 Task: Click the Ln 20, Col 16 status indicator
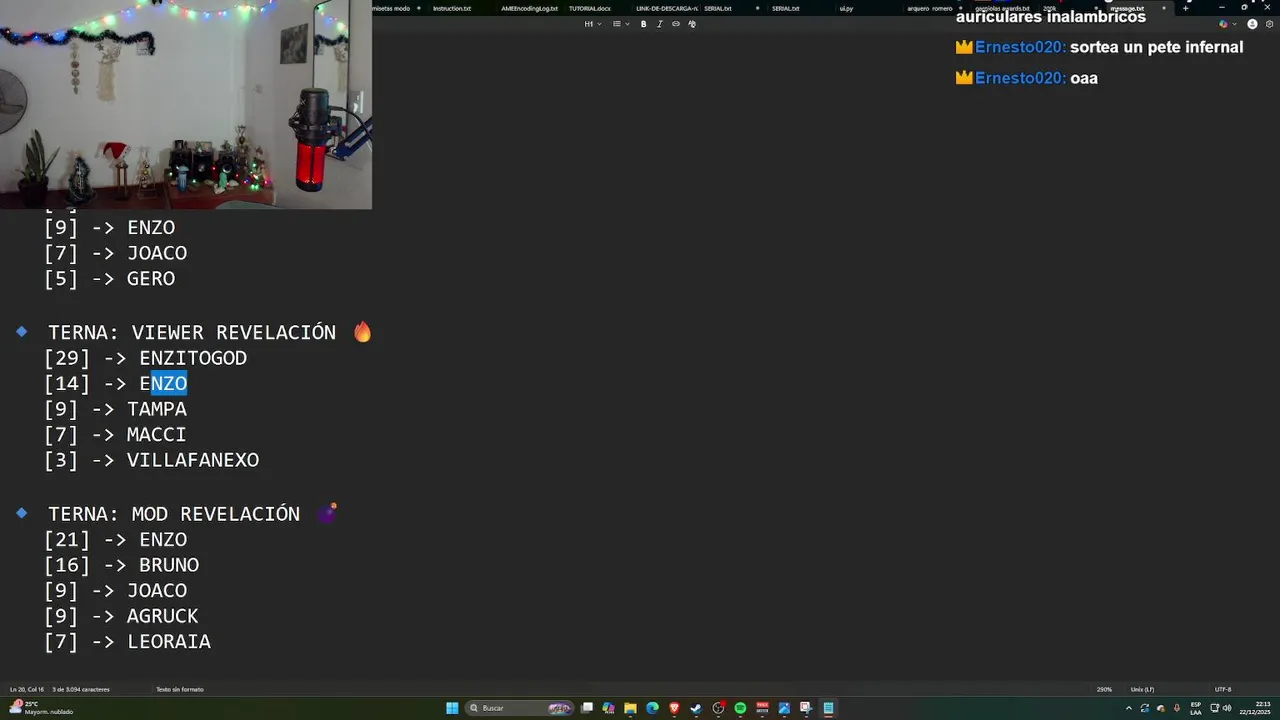pos(27,689)
